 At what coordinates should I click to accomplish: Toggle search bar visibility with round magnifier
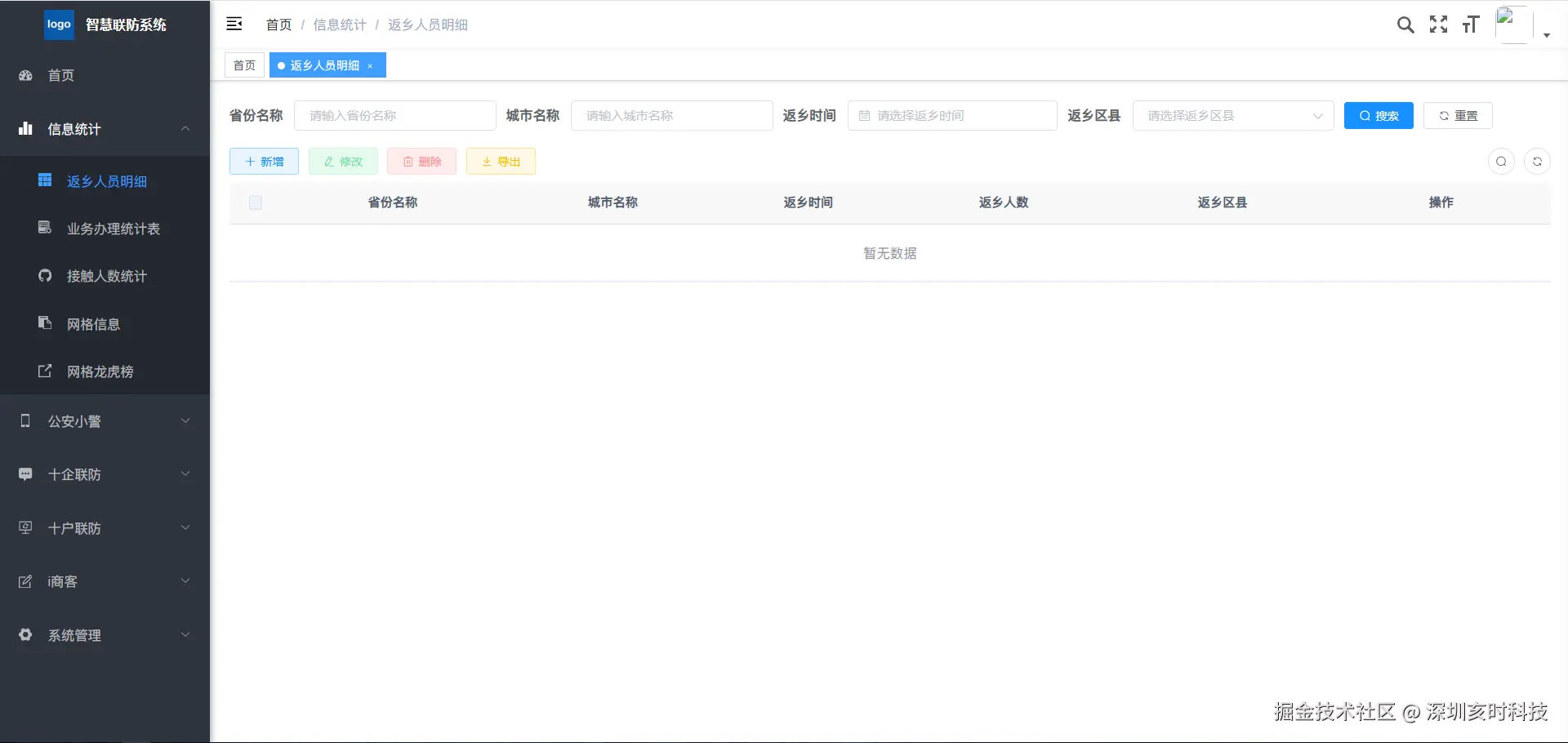tap(1501, 162)
